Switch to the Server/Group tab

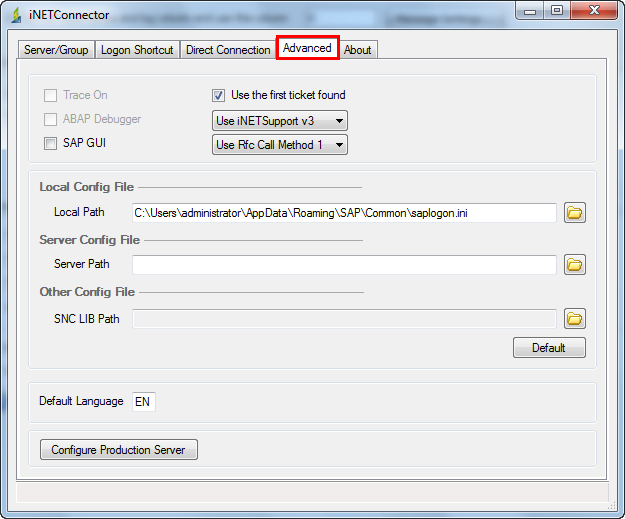[x=56, y=50]
